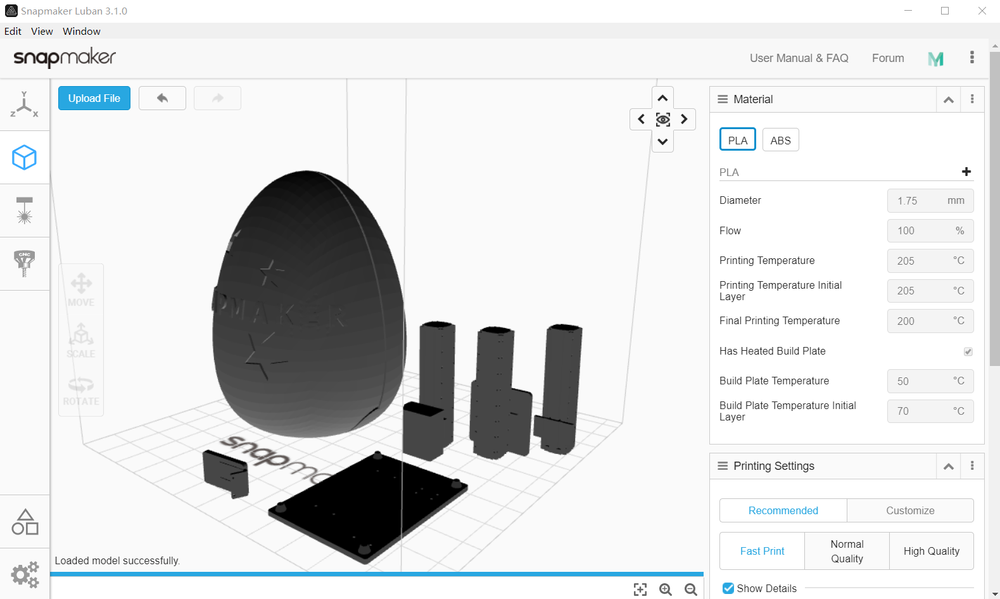Click the isometric camera view icon

coord(662,119)
